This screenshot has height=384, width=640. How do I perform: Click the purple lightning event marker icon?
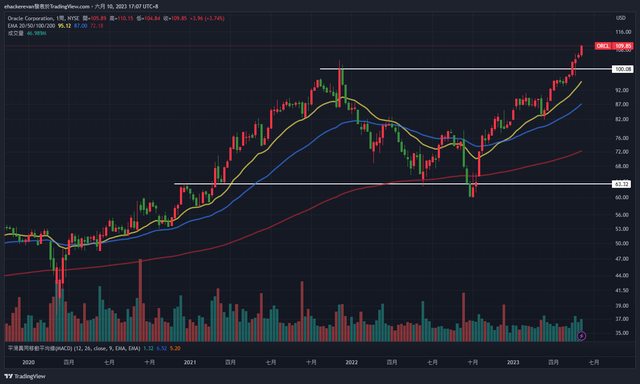[582, 336]
